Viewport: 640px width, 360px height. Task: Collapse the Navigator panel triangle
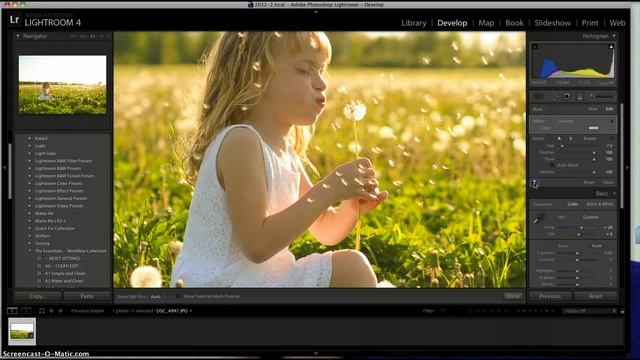(x=18, y=36)
